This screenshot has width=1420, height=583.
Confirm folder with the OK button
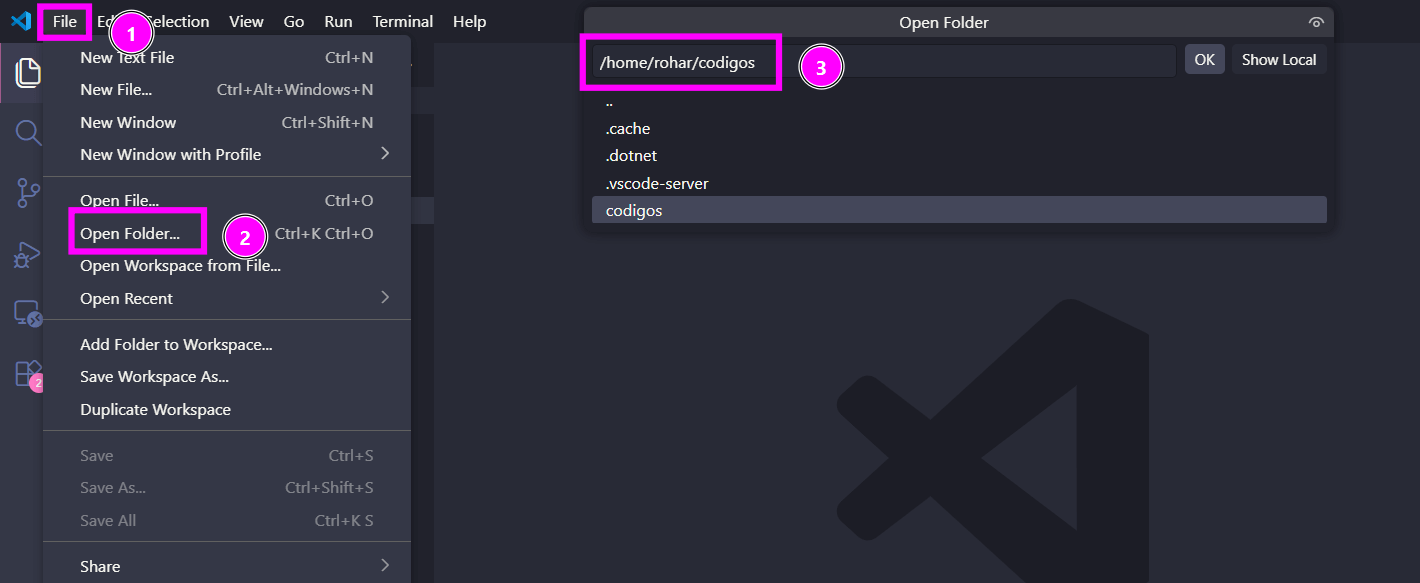(1204, 60)
